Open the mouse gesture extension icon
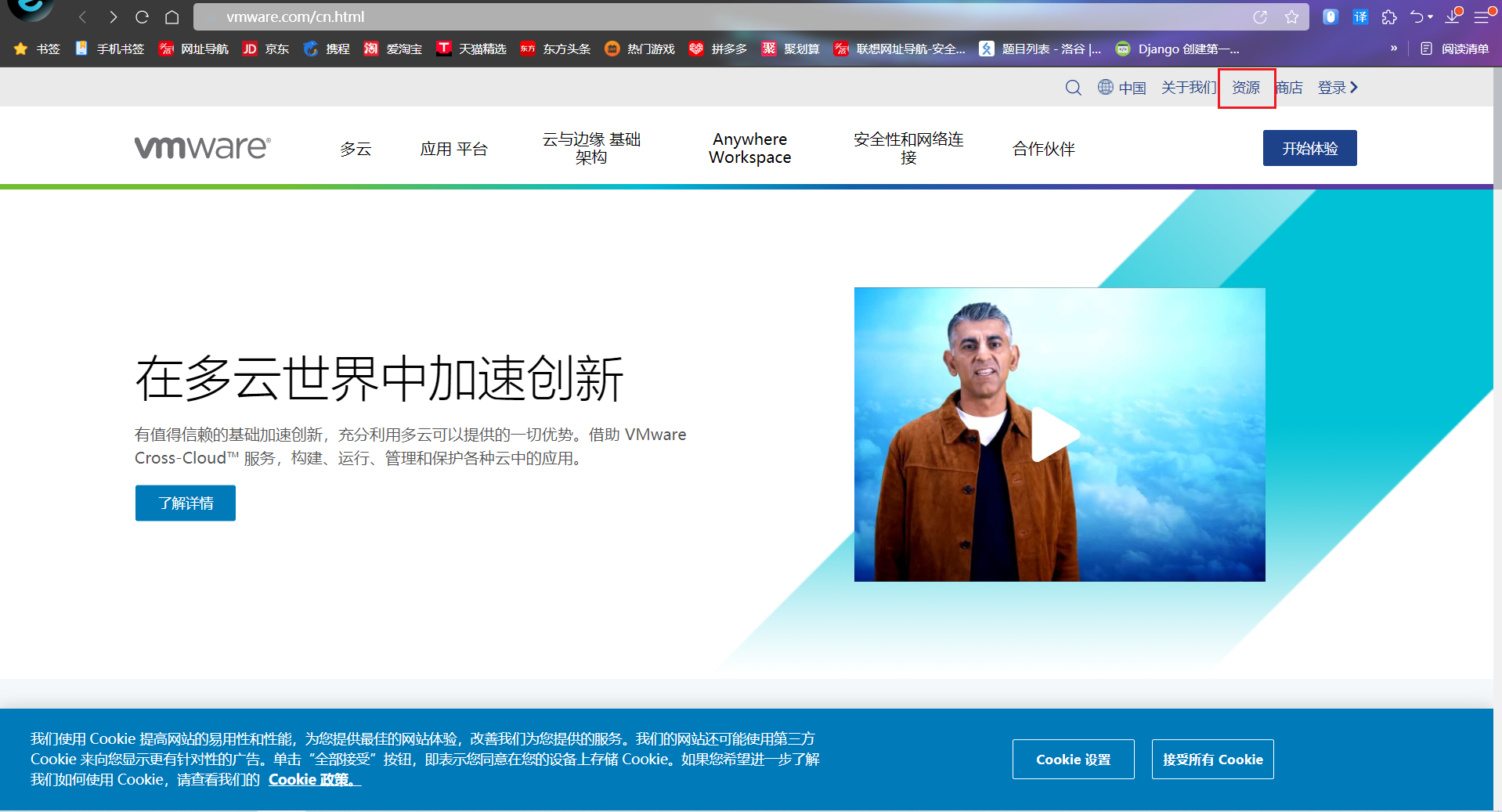The height and width of the screenshot is (812, 1502). pos(1330,16)
